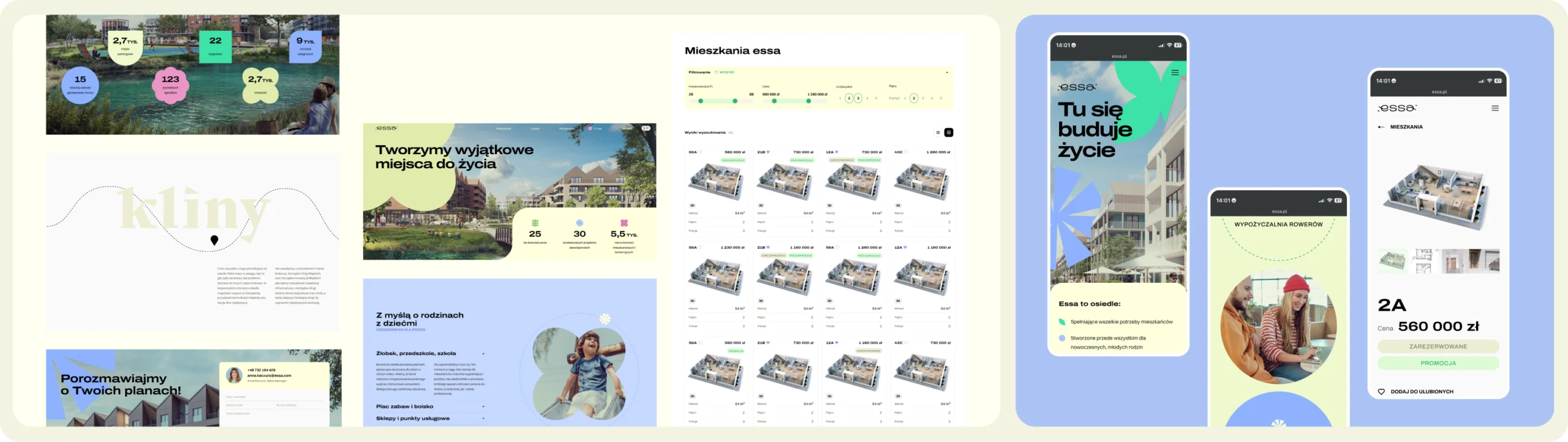Click the '15' blue statistic bubble
This screenshot has height=442, width=1568.
coord(80,85)
